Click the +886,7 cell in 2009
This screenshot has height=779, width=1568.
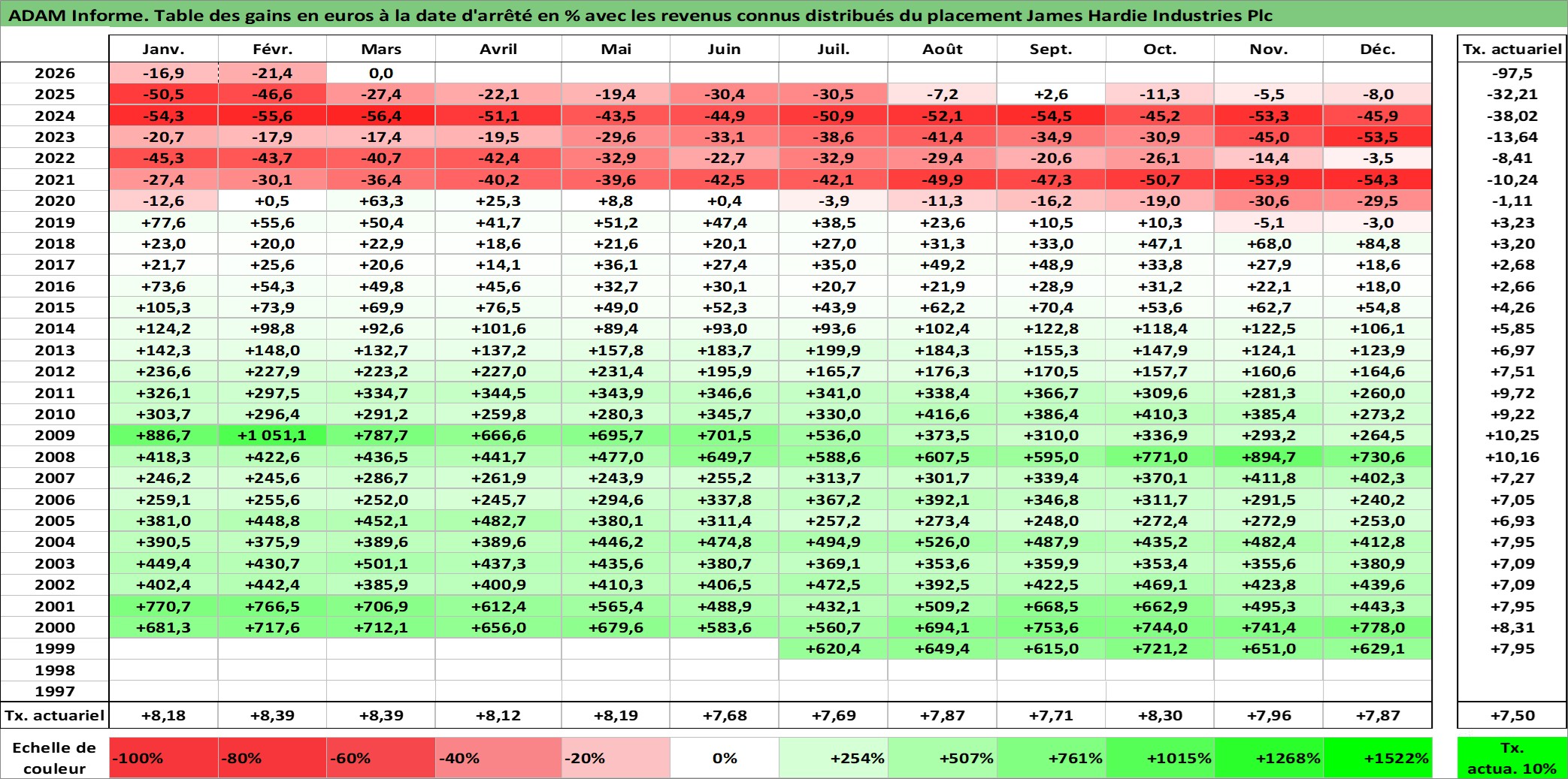pyautogui.click(x=163, y=435)
